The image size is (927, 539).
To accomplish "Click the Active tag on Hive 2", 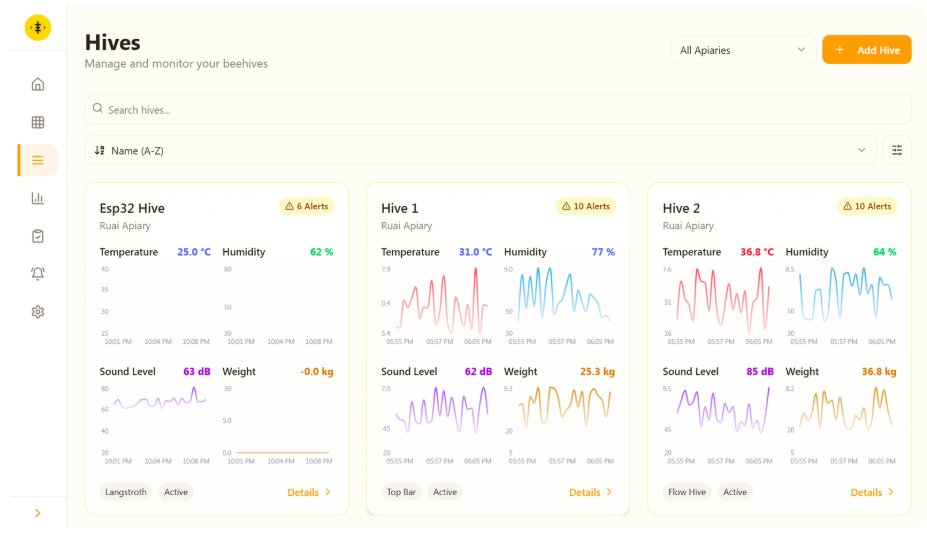I will [x=735, y=492].
